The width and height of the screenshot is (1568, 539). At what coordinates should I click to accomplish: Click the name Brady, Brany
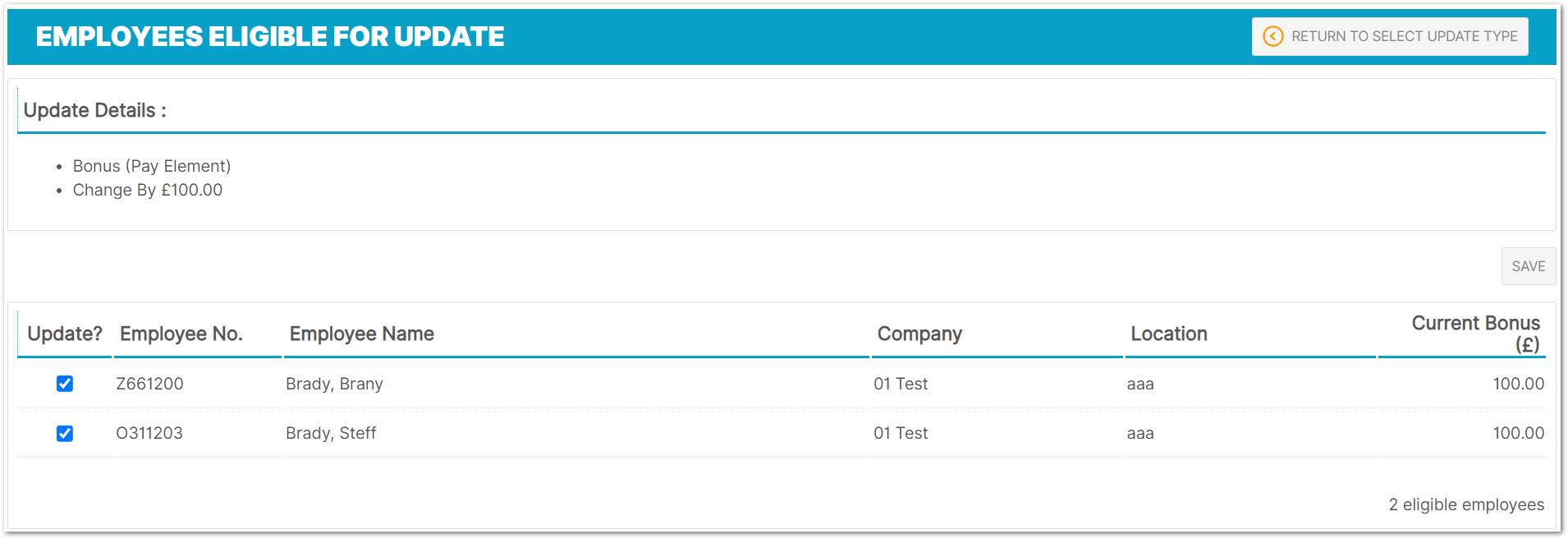pyautogui.click(x=334, y=384)
